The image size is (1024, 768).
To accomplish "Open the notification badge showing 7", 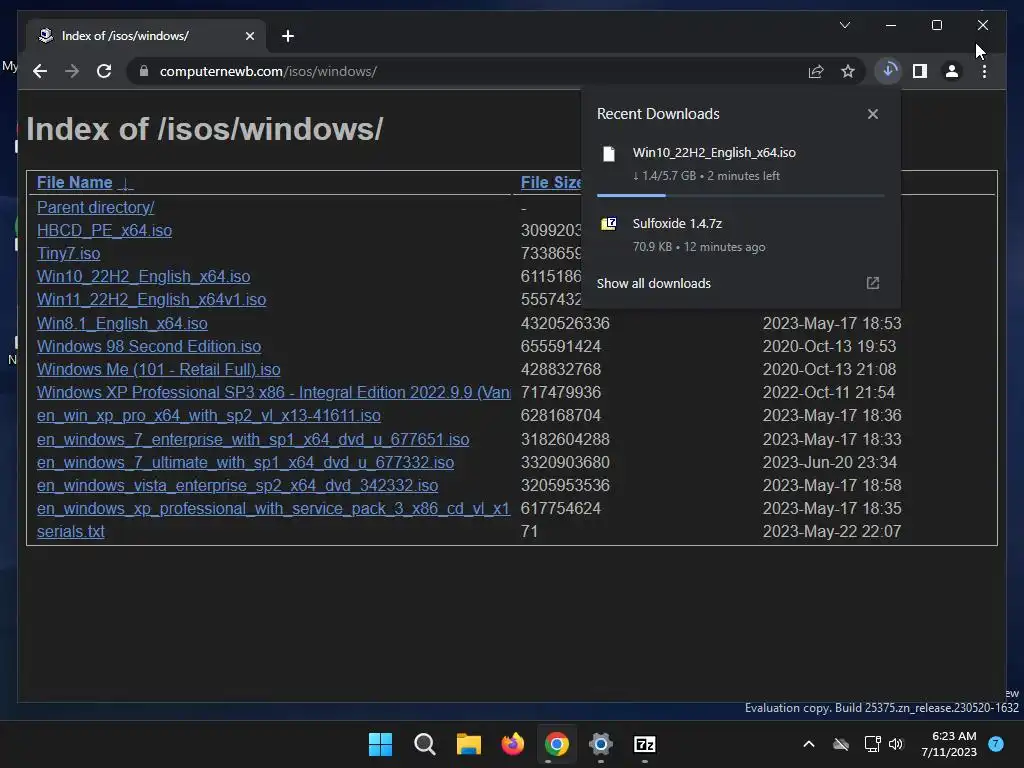I will tap(996, 744).
